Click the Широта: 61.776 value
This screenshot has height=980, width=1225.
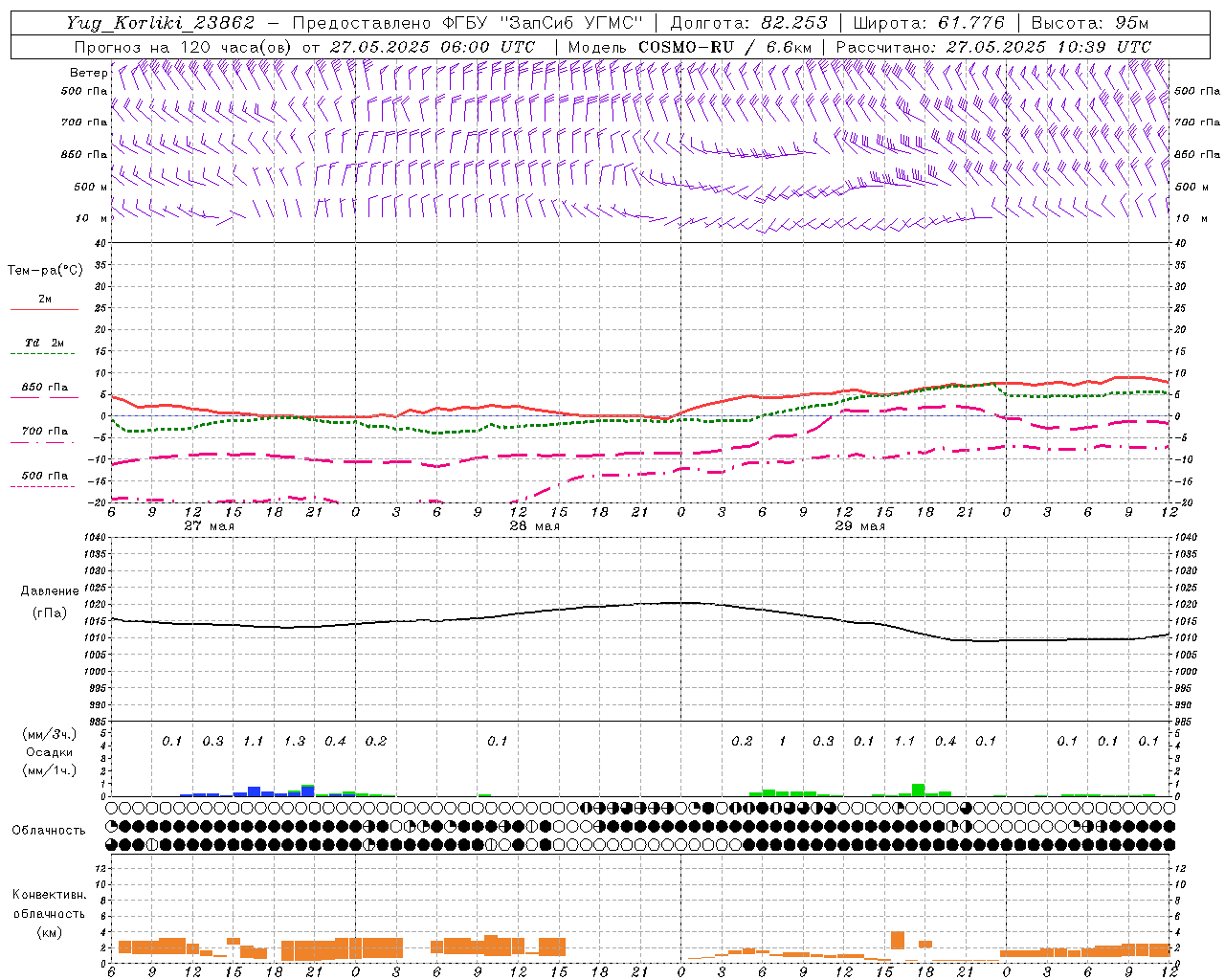pos(928,23)
